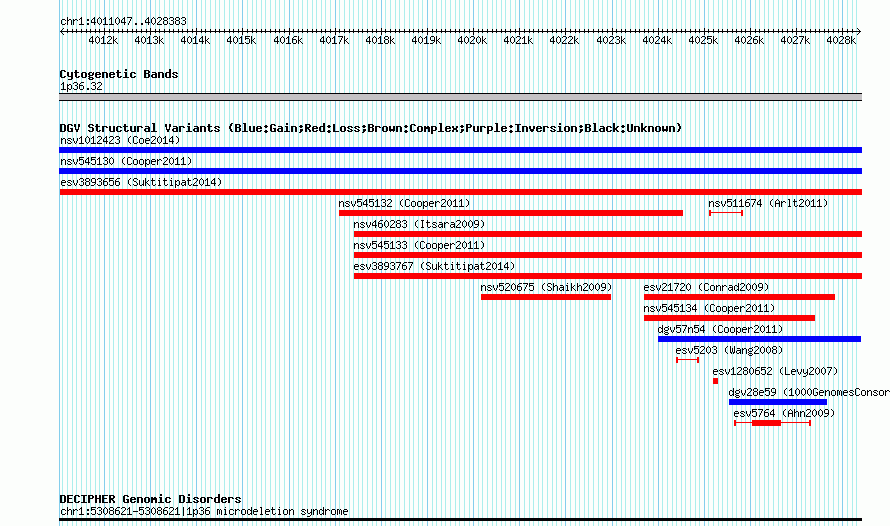The image size is (890, 526).
Task: Select the nsv545130 (Cooper2011) blue bar
Action: coord(460,171)
